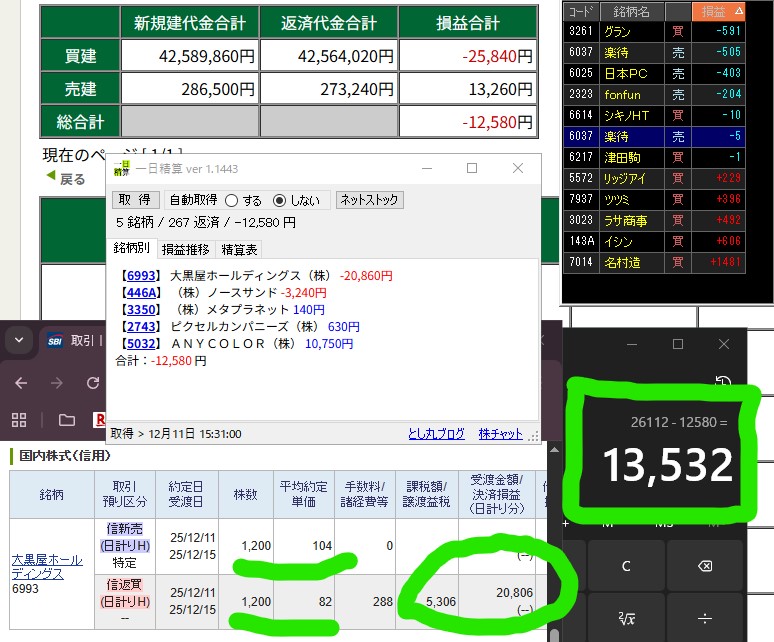The height and width of the screenshot is (642, 774).
Task: Click the 戻る back link
Action: coord(66,179)
